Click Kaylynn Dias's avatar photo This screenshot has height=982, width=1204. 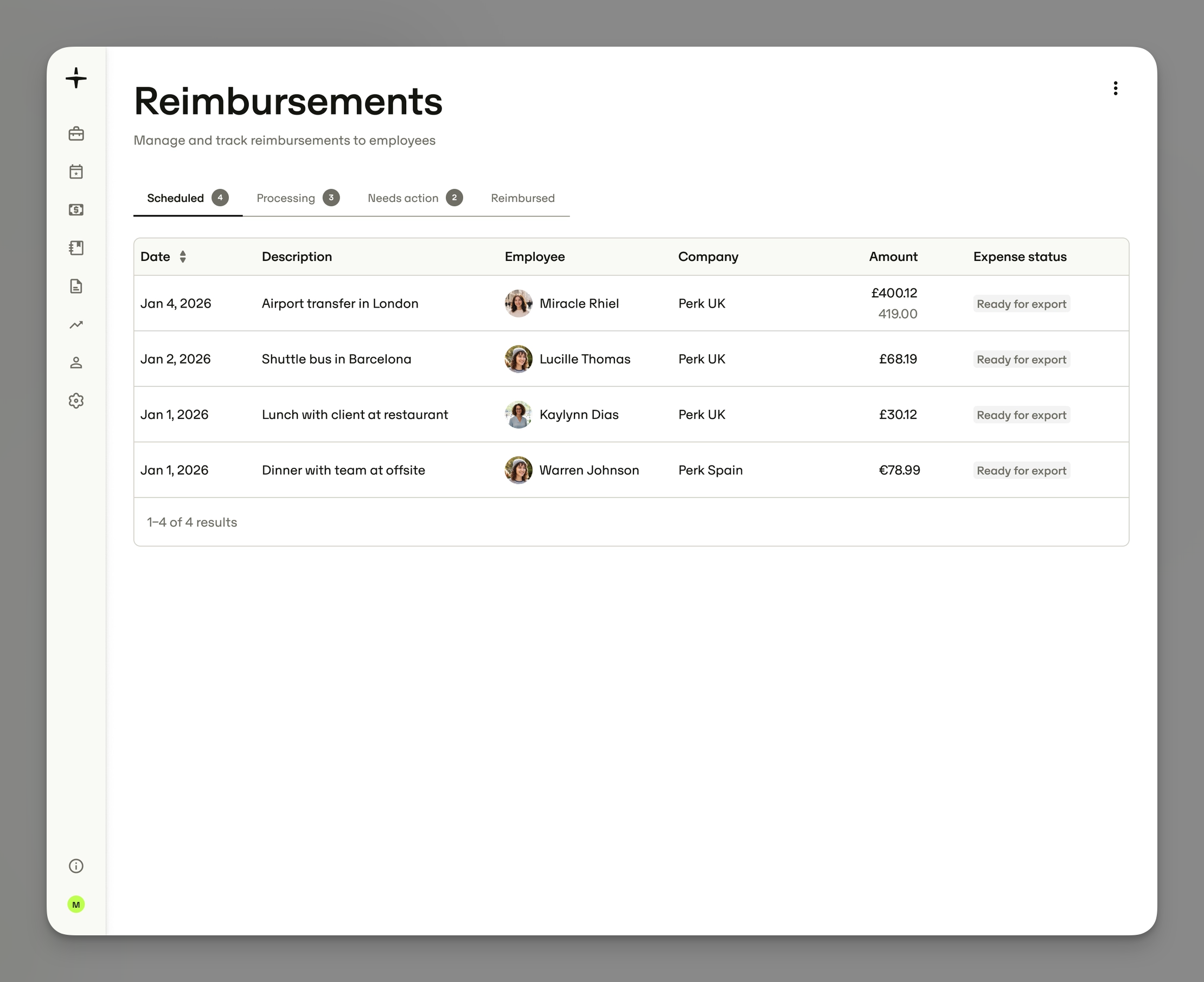[518, 414]
